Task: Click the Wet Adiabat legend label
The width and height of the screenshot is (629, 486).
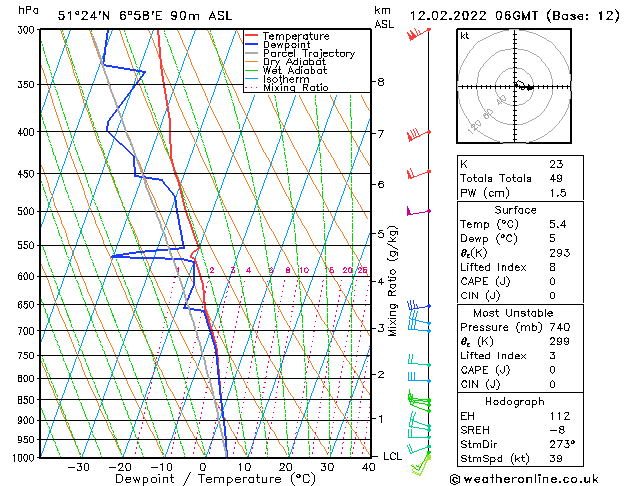Action: coord(295,70)
